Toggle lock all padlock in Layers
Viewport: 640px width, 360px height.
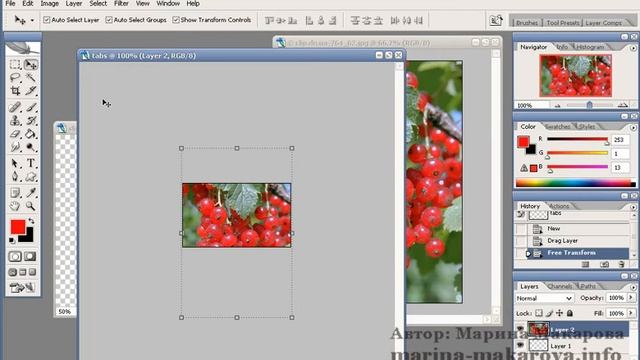click(x=569, y=313)
